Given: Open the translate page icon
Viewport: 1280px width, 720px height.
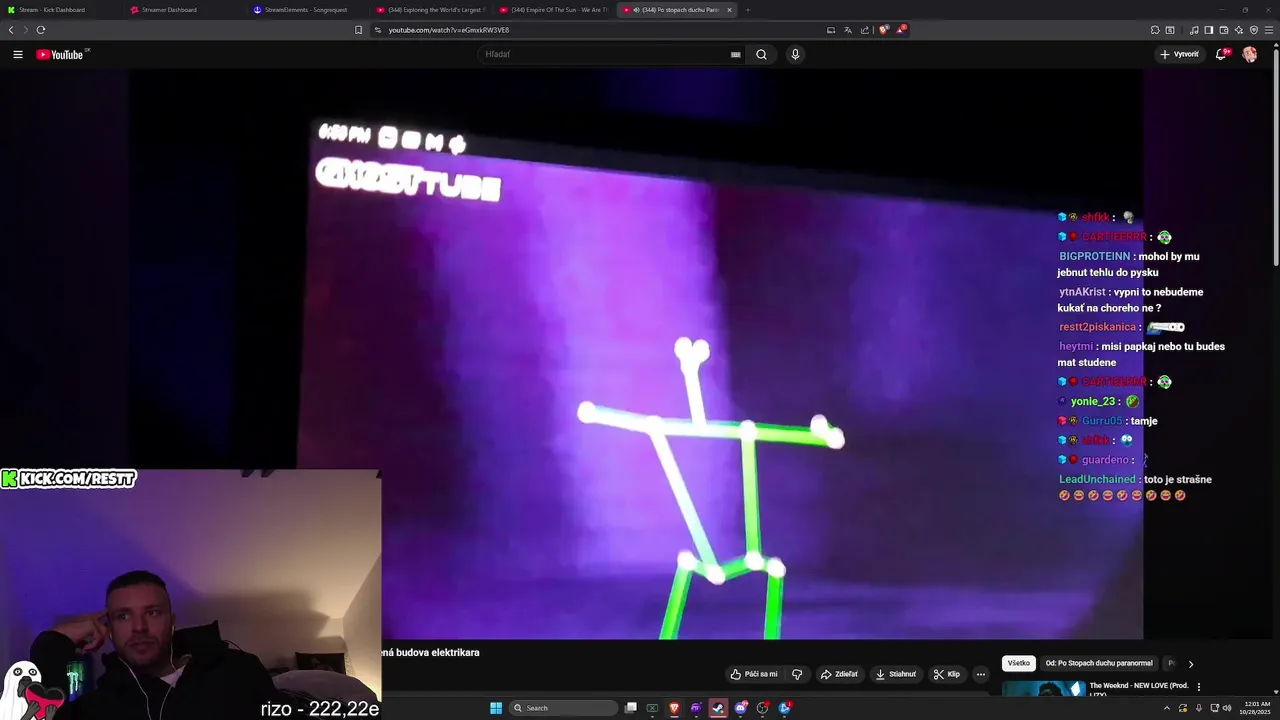Looking at the screenshot, I should pyautogui.click(x=848, y=30).
